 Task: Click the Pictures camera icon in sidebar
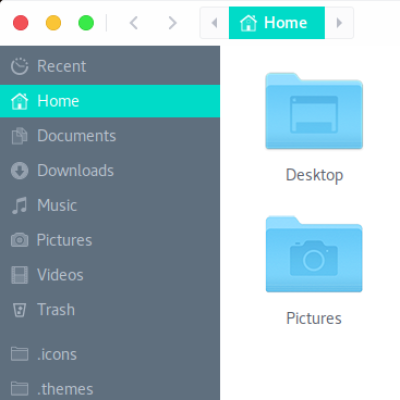tap(19, 240)
